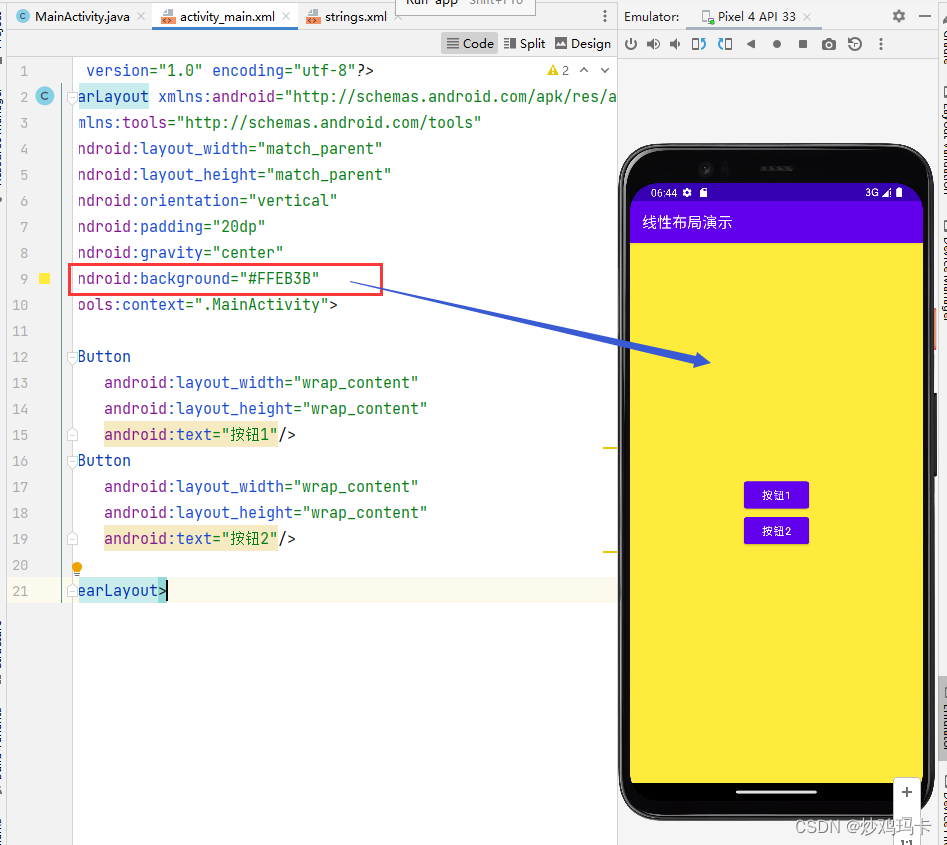Click android:text="按钮1" on line 15
Screen dimensions: 947x845
pyautogui.click(x=191, y=435)
